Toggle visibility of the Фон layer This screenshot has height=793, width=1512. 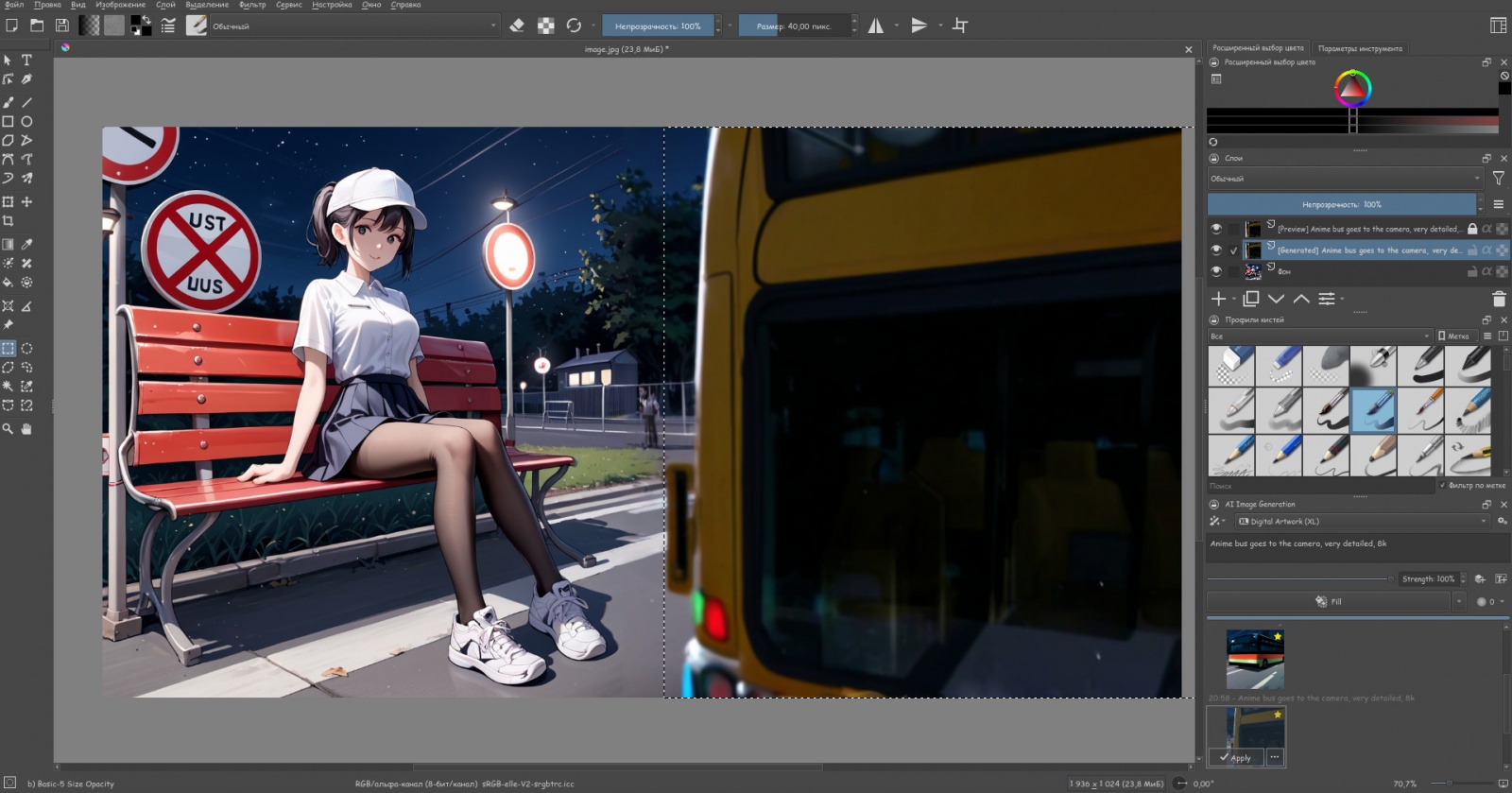click(1216, 271)
